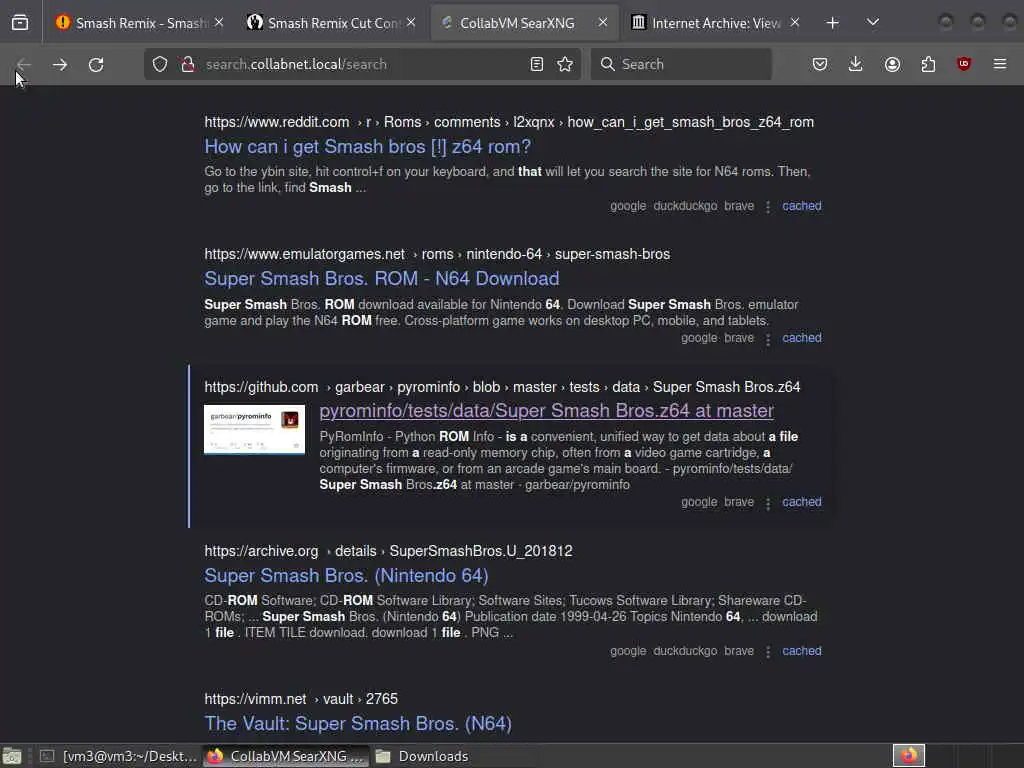Open cached link for the github pyrominfo result
The height and width of the screenshot is (768, 1024).
[802, 502]
